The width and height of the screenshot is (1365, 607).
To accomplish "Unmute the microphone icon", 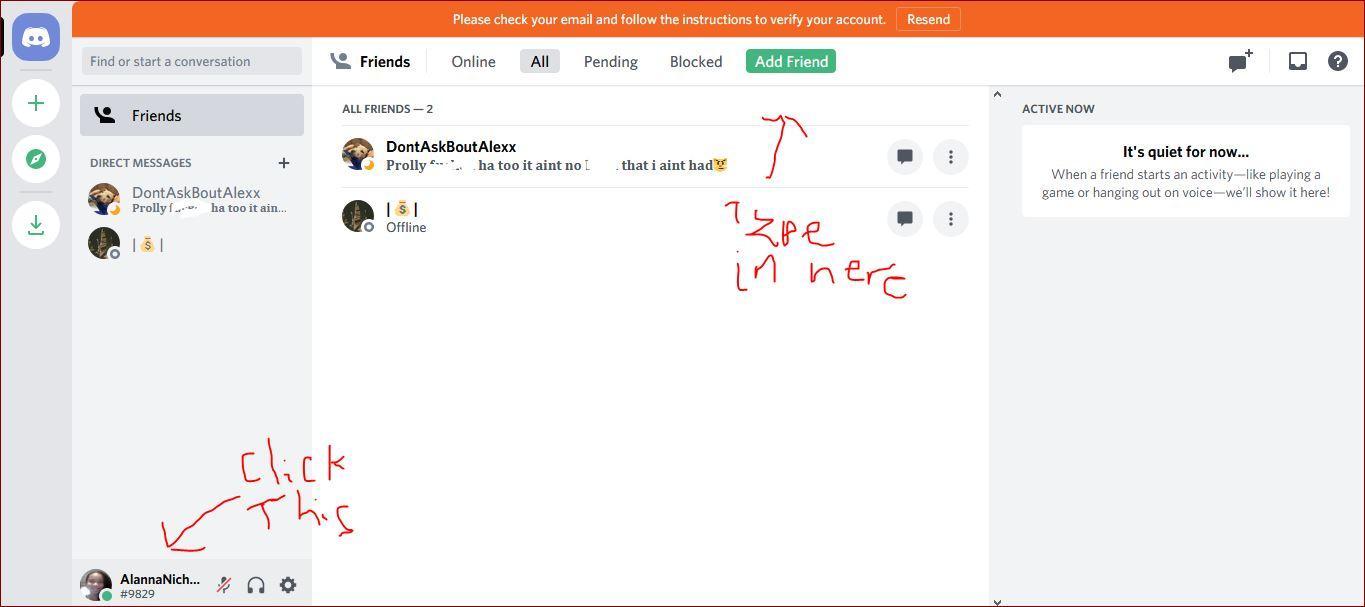I will 224,585.
